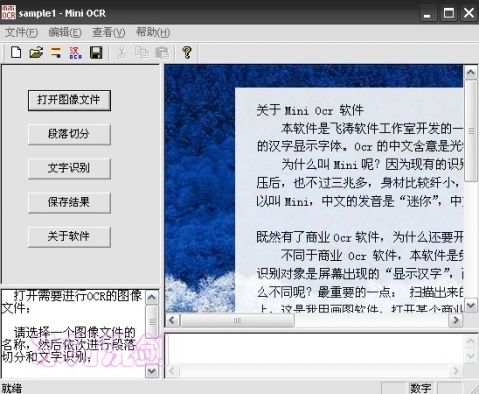Click the 段落切分 button

click(x=69, y=134)
